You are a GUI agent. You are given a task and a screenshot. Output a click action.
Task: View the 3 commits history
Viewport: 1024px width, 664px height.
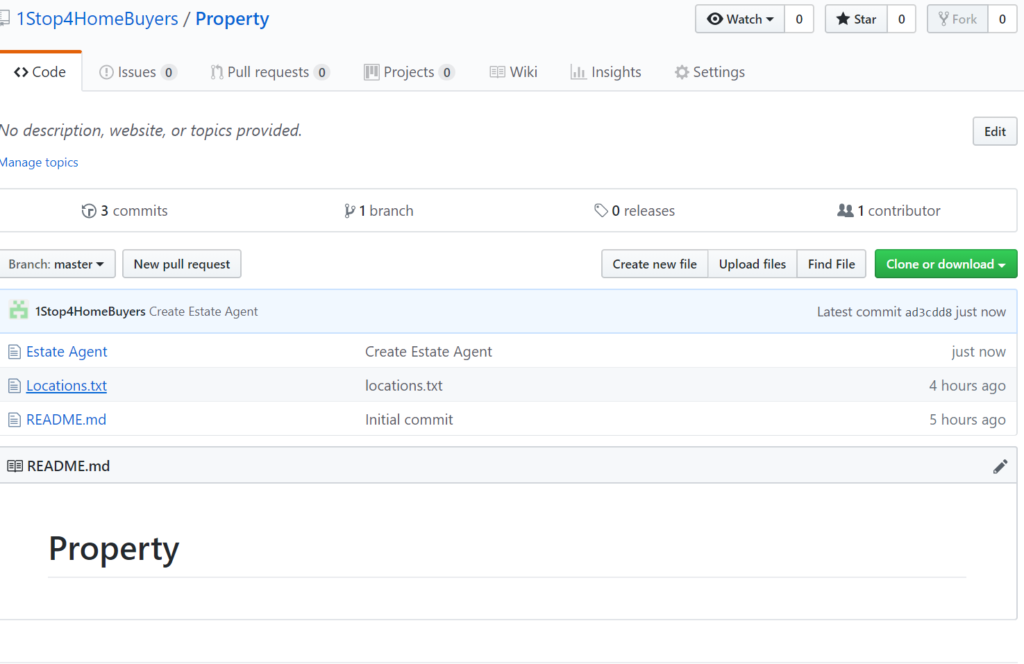124,211
